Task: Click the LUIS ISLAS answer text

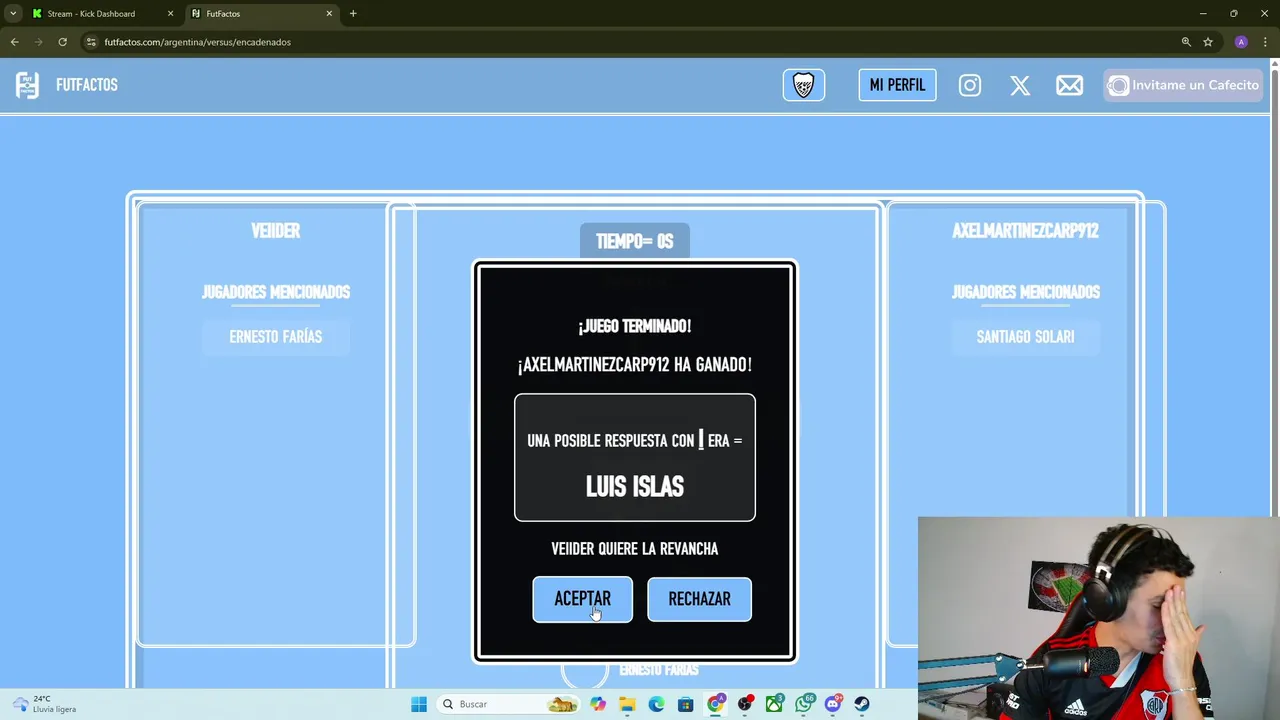Action: [635, 487]
